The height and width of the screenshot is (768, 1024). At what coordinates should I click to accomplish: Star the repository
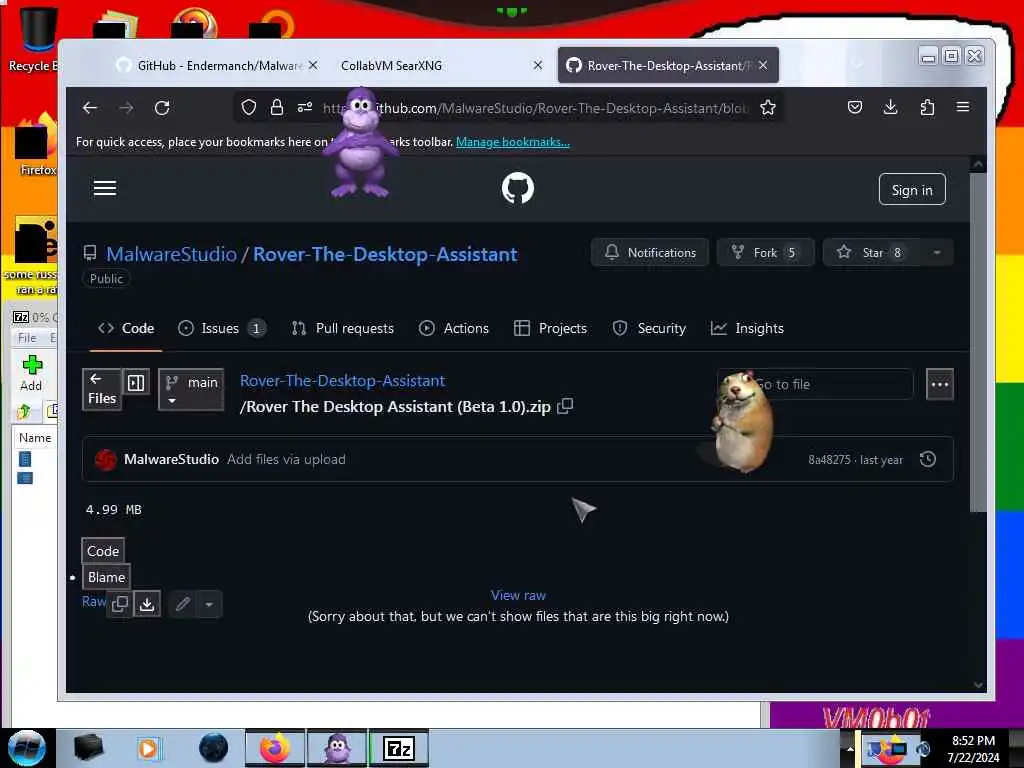[x=872, y=253]
